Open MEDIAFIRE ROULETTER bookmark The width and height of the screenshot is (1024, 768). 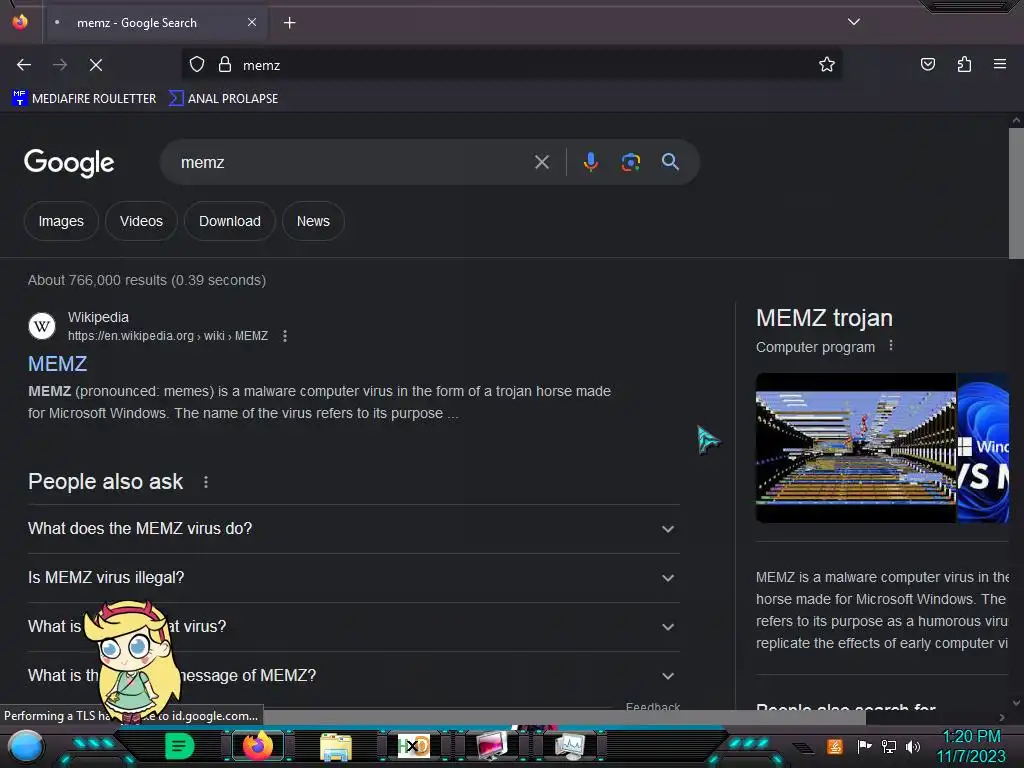84,99
